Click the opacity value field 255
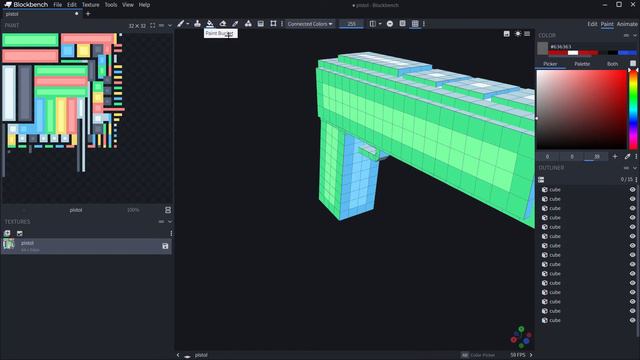This screenshot has height=360, width=640. tap(351, 24)
